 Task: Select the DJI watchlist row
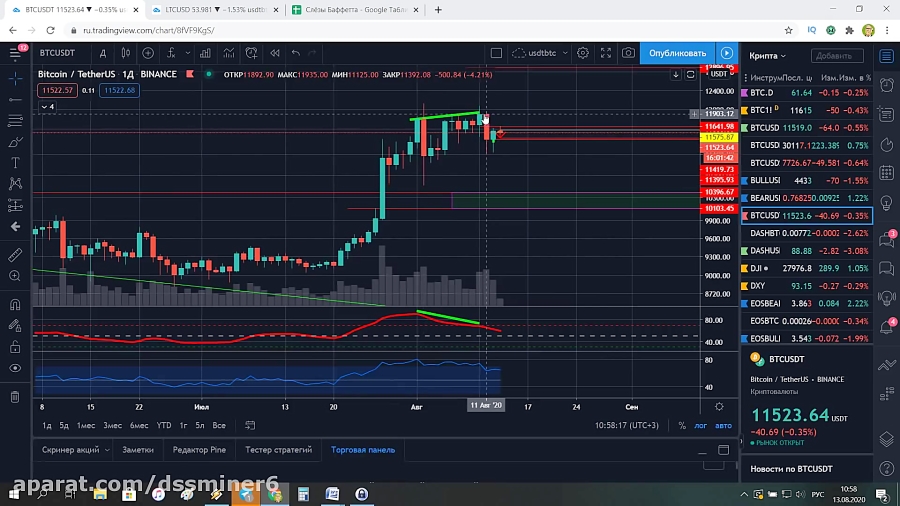pyautogui.click(x=806, y=268)
